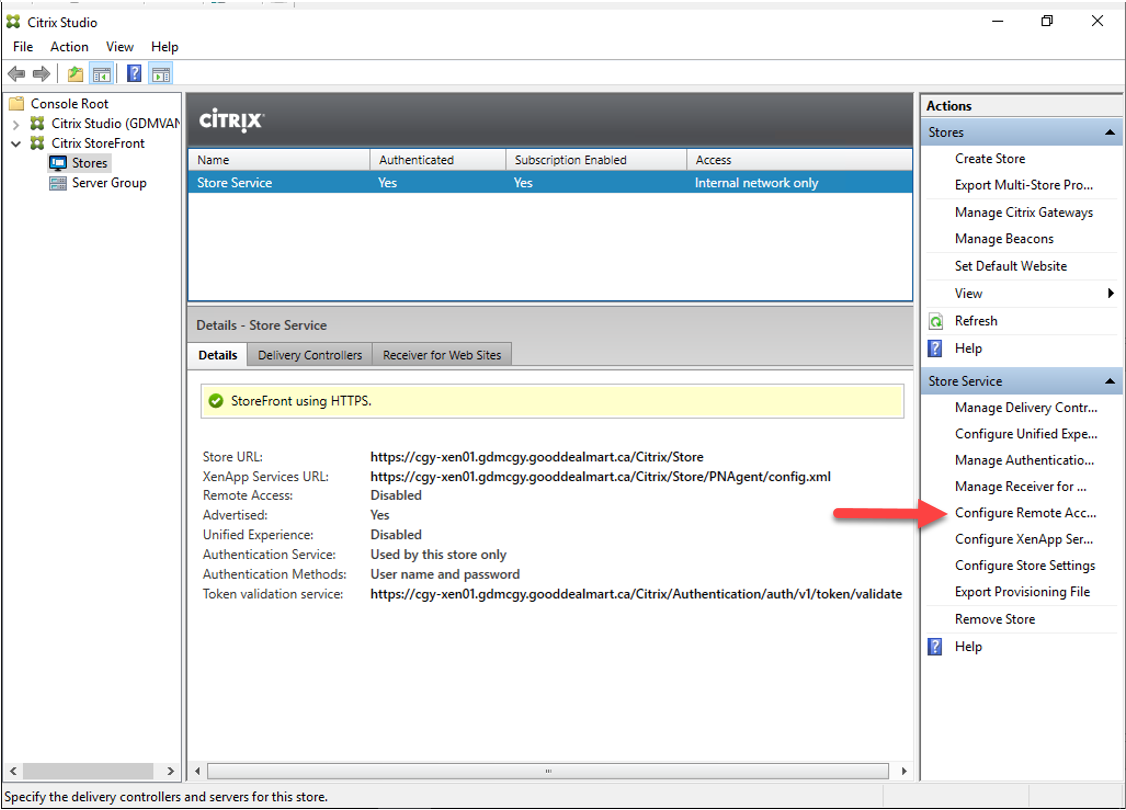Click the Up one level folder icon
This screenshot has width=1126, height=810.
[75, 73]
